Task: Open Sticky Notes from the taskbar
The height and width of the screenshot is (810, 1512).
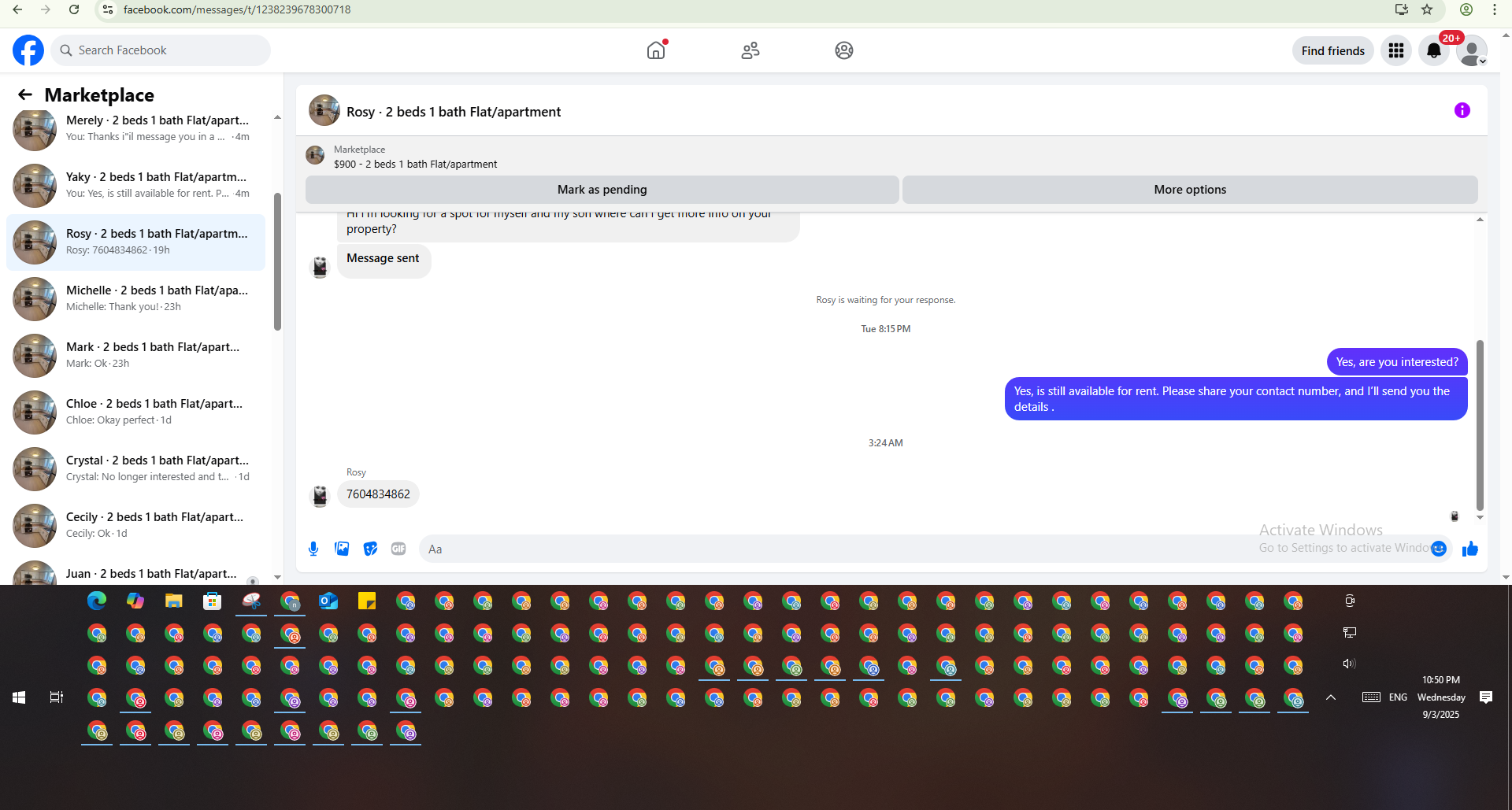Action: (x=367, y=601)
